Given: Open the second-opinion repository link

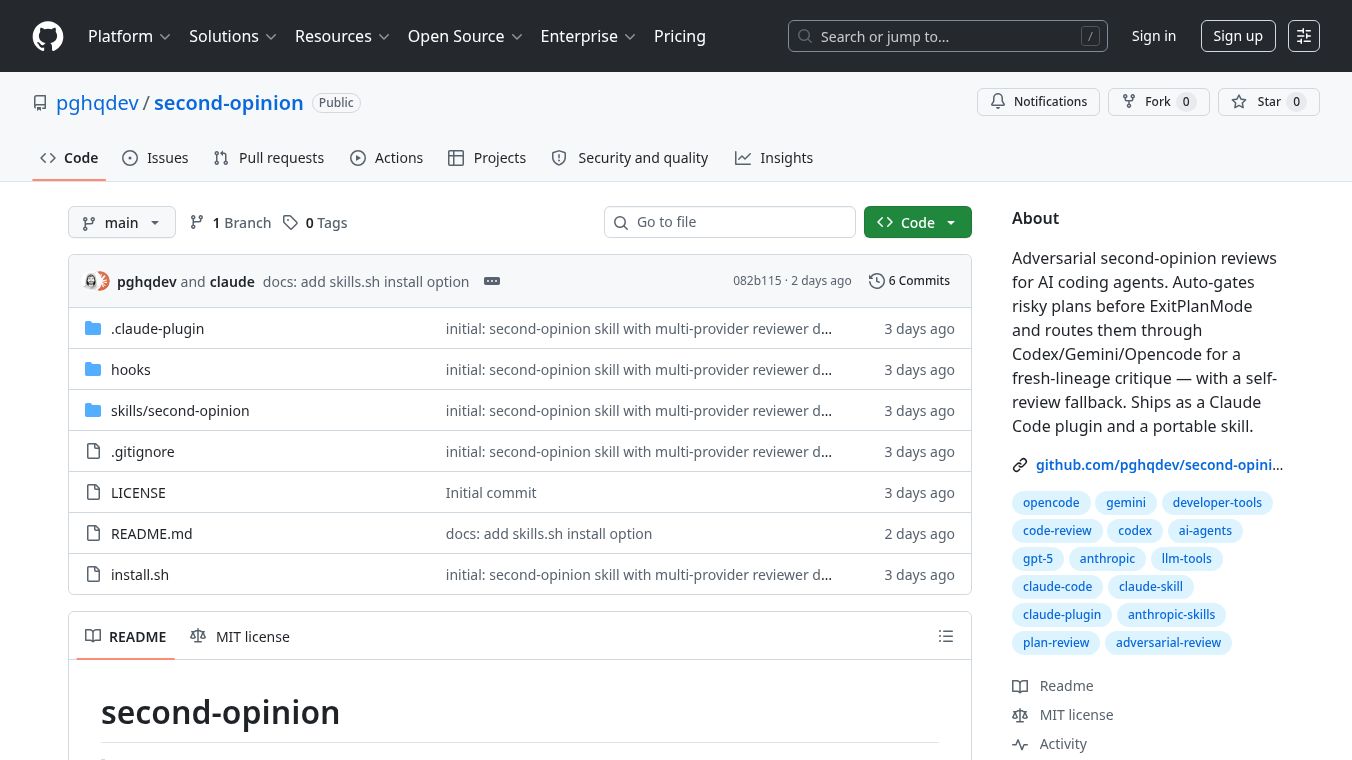Looking at the screenshot, I should click(228, 103).
